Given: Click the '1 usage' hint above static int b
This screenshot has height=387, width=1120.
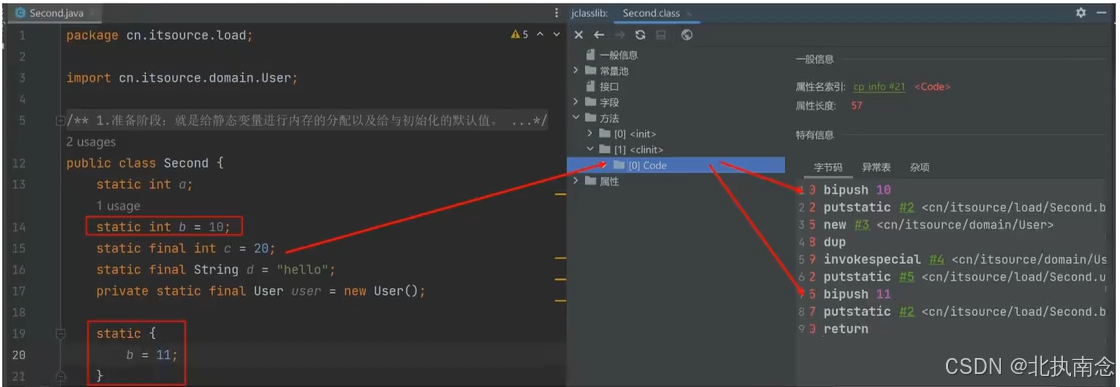Looking at the screenshot, I should pos(118,206).
